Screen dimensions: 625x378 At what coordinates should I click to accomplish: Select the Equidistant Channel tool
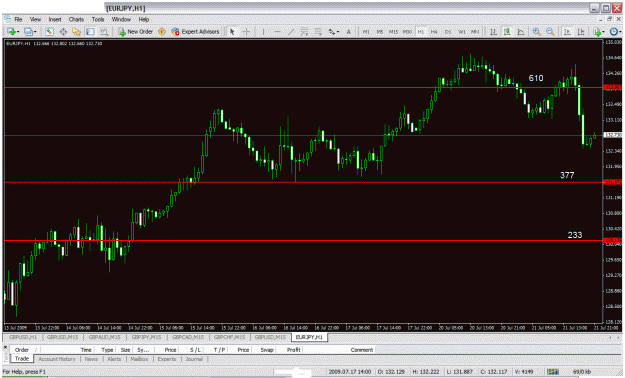point(305,32)
